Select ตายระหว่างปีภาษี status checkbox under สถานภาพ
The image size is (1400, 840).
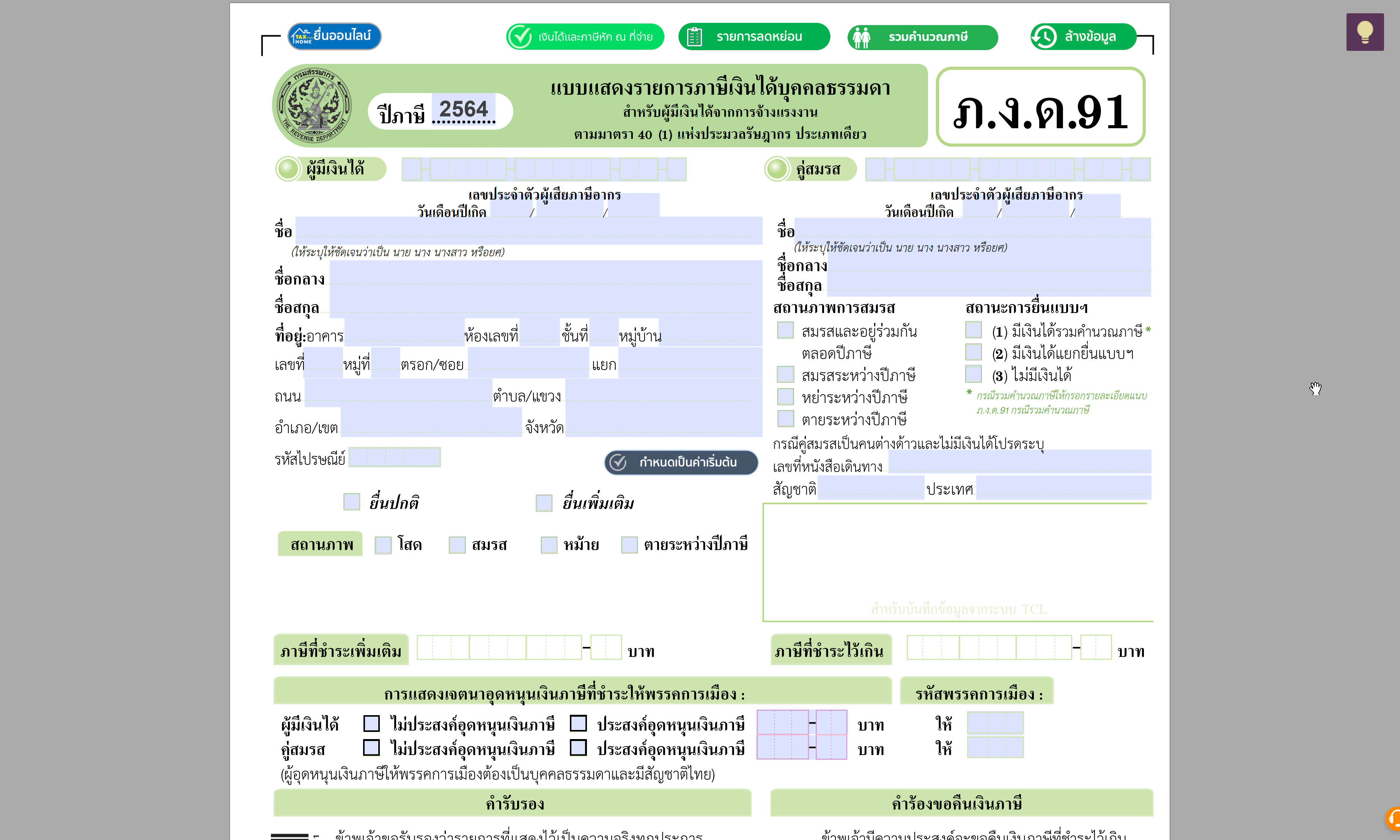click(629, 544)
